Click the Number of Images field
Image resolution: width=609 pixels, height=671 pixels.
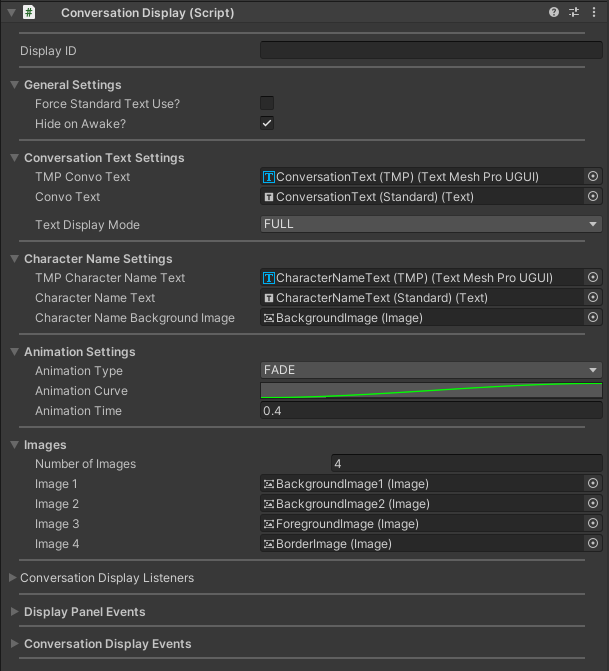tap(466, 464)
